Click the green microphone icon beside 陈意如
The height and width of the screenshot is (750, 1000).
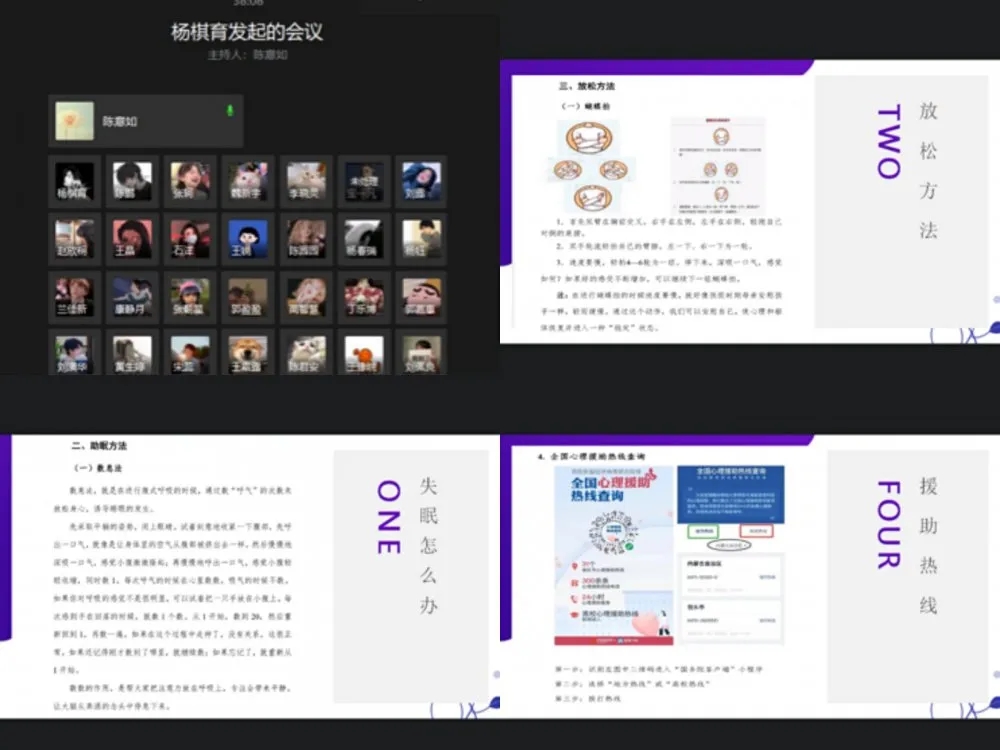[x=230, y=110]
